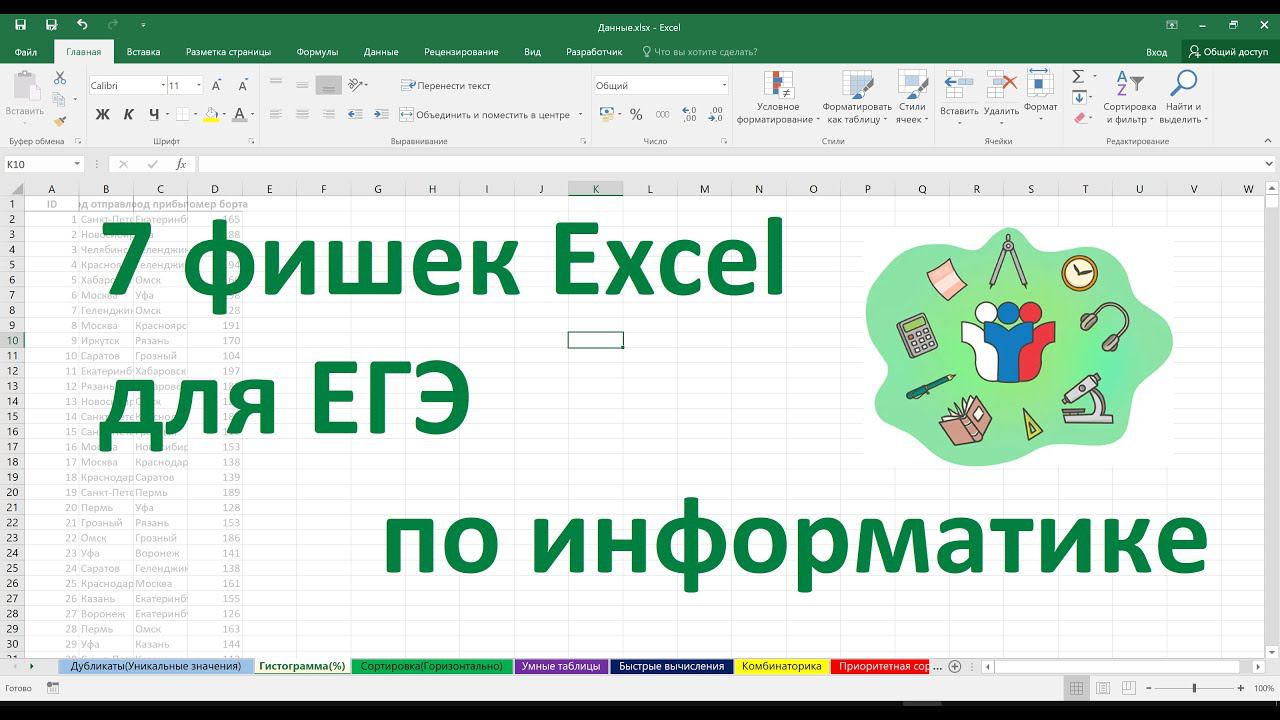The image size is (1280, 720).
Task: Apply the thousands separator format
Action: point(661,115)
